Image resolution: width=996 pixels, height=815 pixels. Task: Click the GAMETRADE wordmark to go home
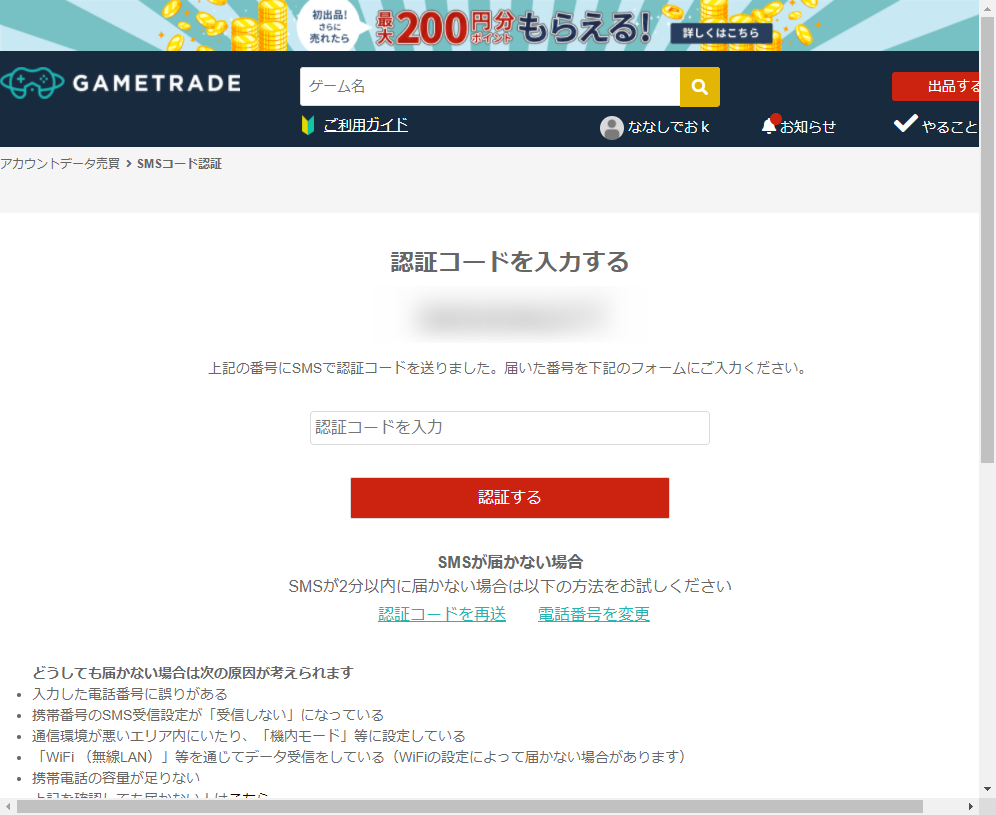(x=155, y=82)
